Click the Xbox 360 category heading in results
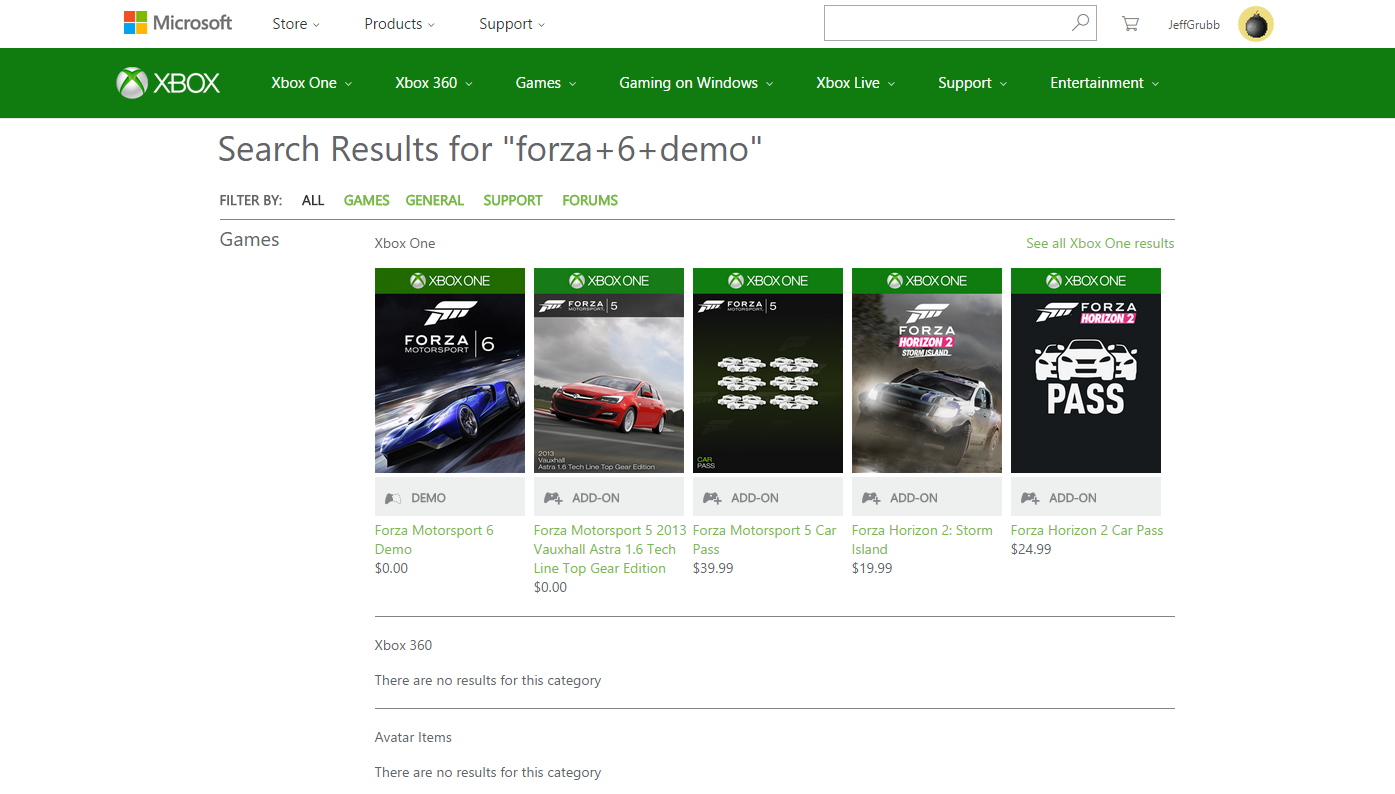The image size is (1395, 794). tap(403, 645)
